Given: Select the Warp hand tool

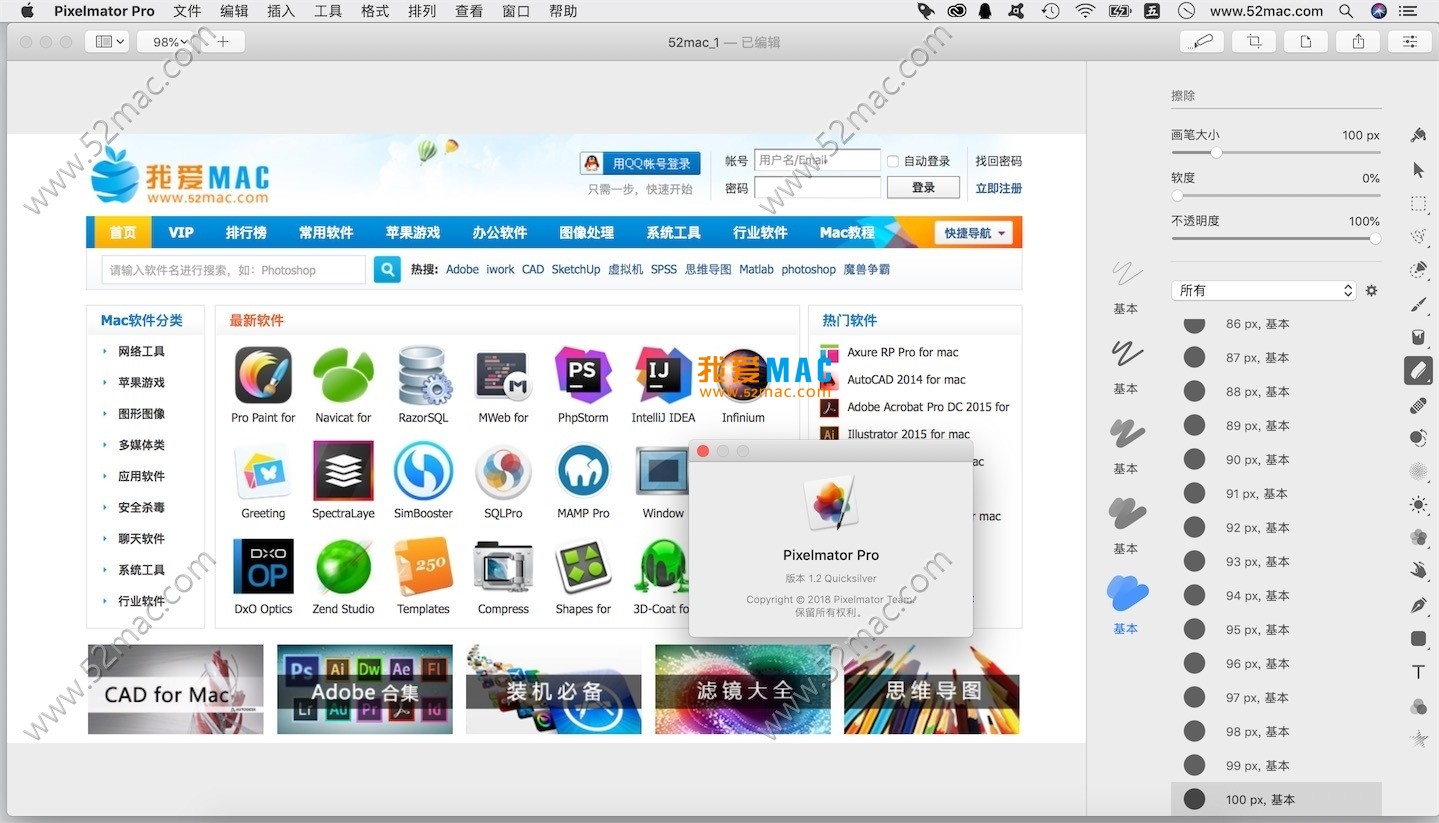Looking at the screenshot, I should pos(1418,571).
